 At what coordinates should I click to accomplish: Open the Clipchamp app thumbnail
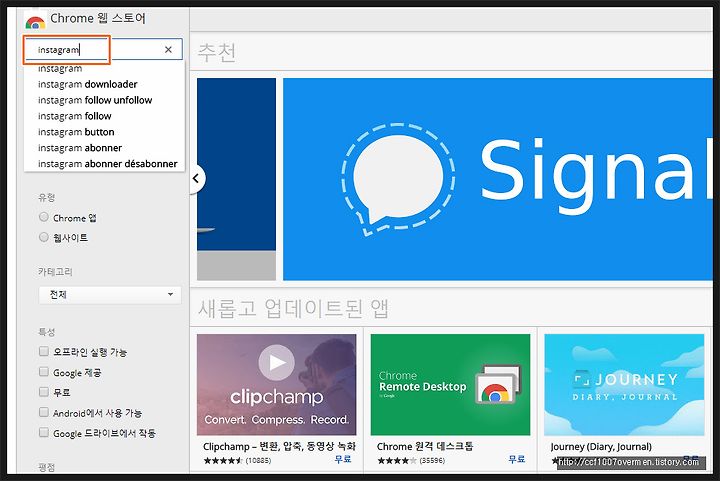pyautogui.click(x=276, y=385)
